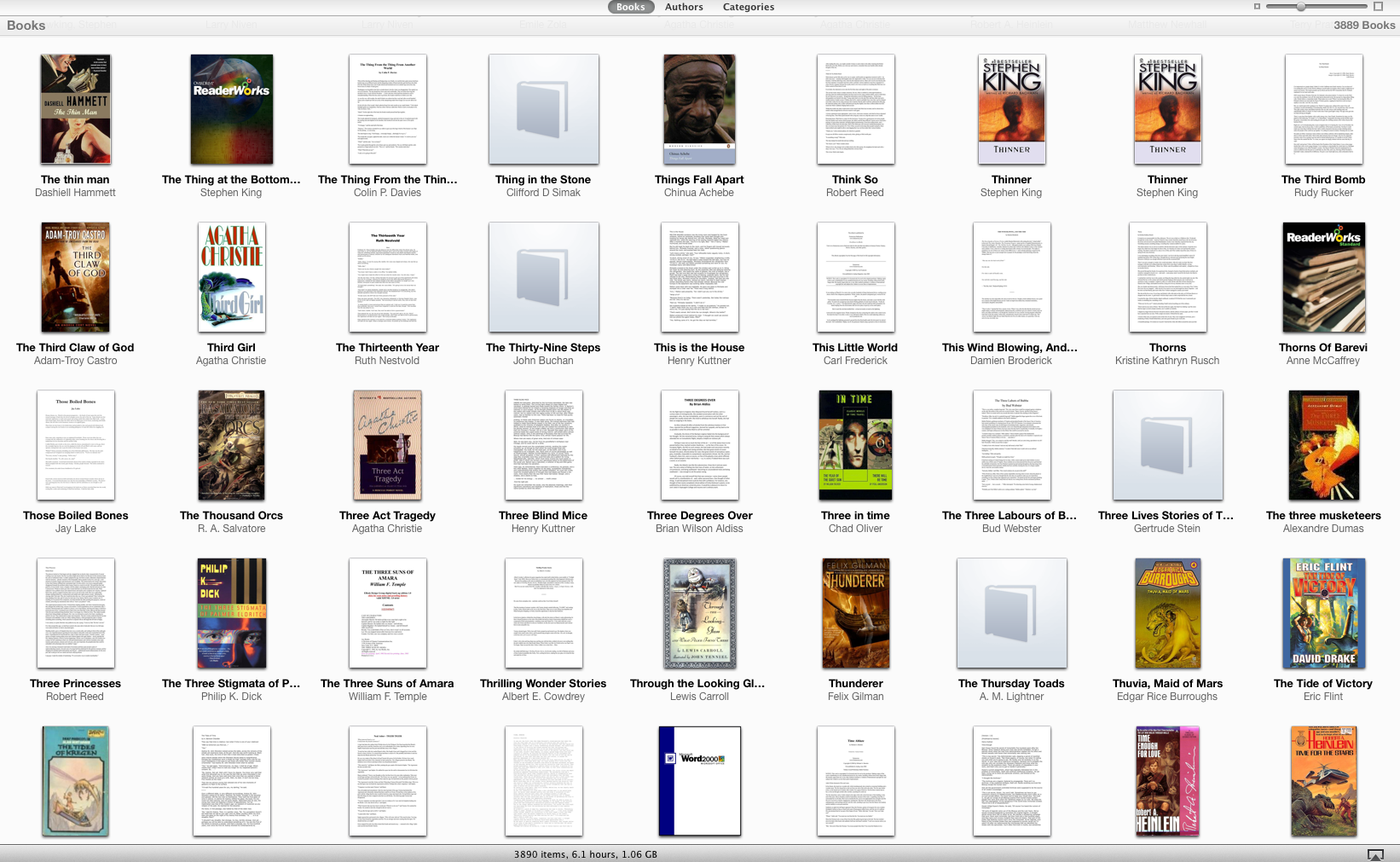Screen dimensions: 1400x862
Task: Select the placeholder cover for Thing in the Stone
Action: pos(543,110)
